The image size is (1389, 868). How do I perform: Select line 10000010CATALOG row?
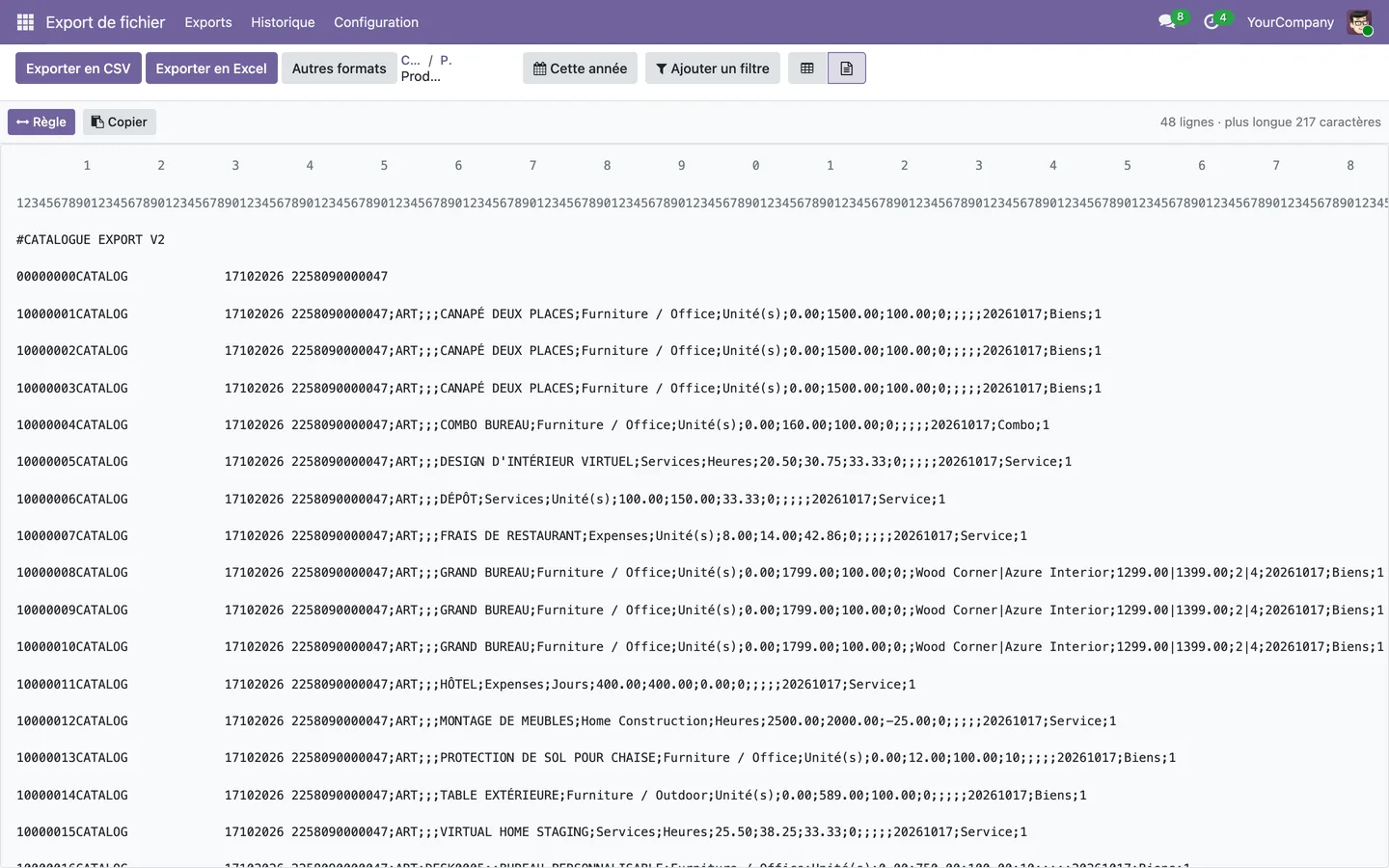[x=700, y=646]
